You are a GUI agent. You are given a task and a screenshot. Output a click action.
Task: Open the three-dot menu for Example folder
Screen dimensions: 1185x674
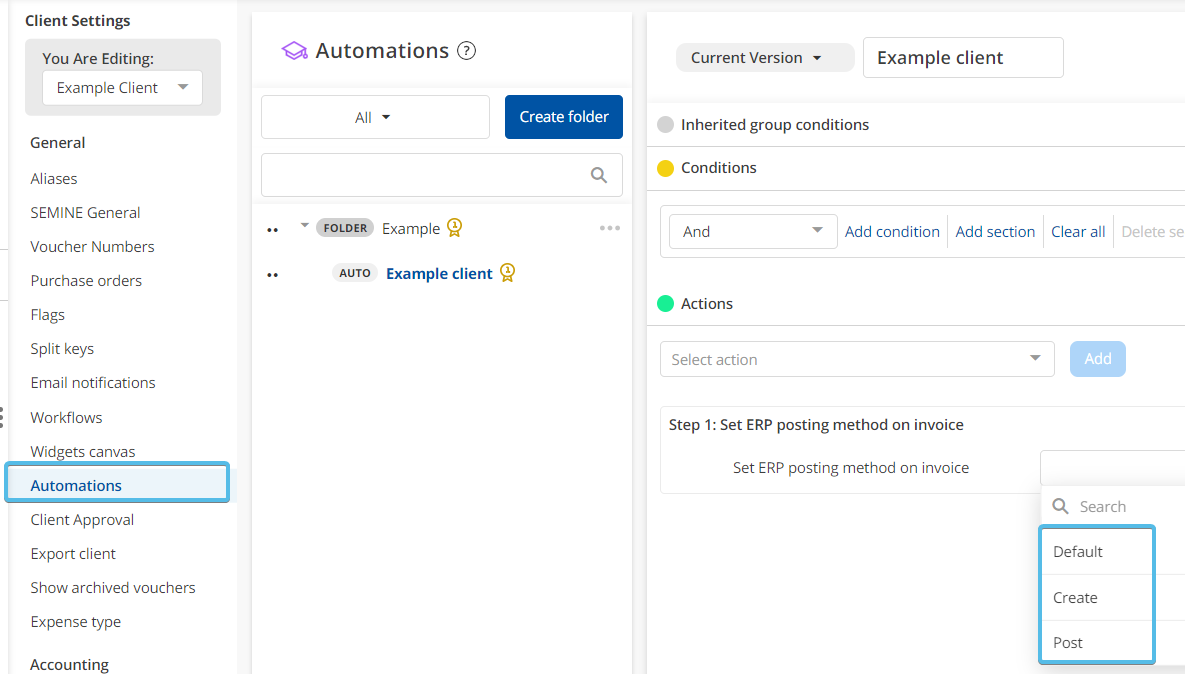click(609, 228)
